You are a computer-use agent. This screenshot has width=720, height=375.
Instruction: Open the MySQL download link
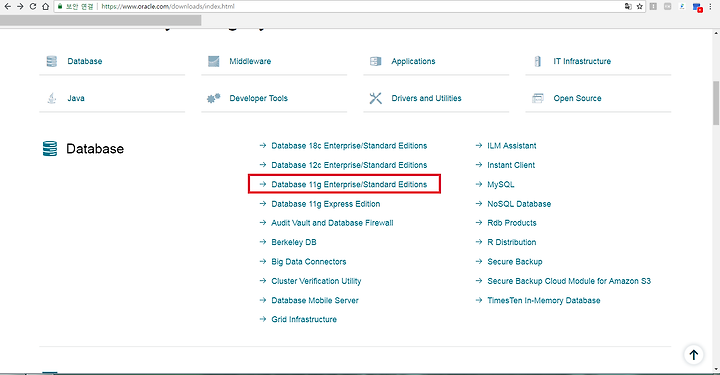[501, 184]
